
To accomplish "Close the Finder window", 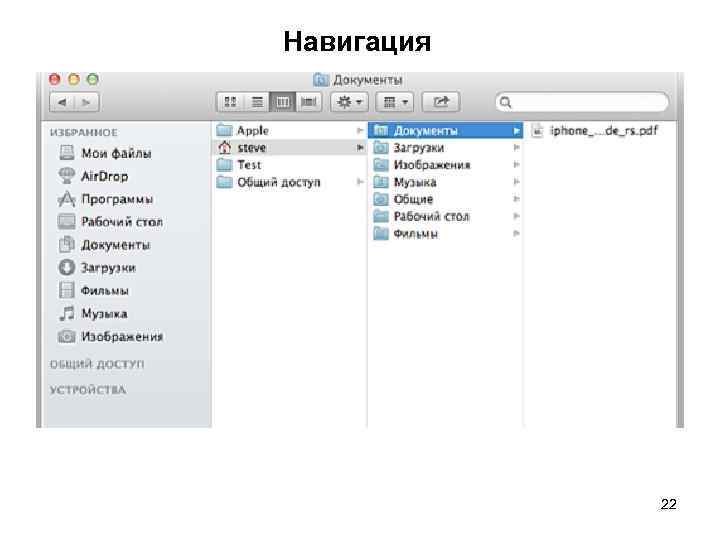I will (x=55, y=79).
